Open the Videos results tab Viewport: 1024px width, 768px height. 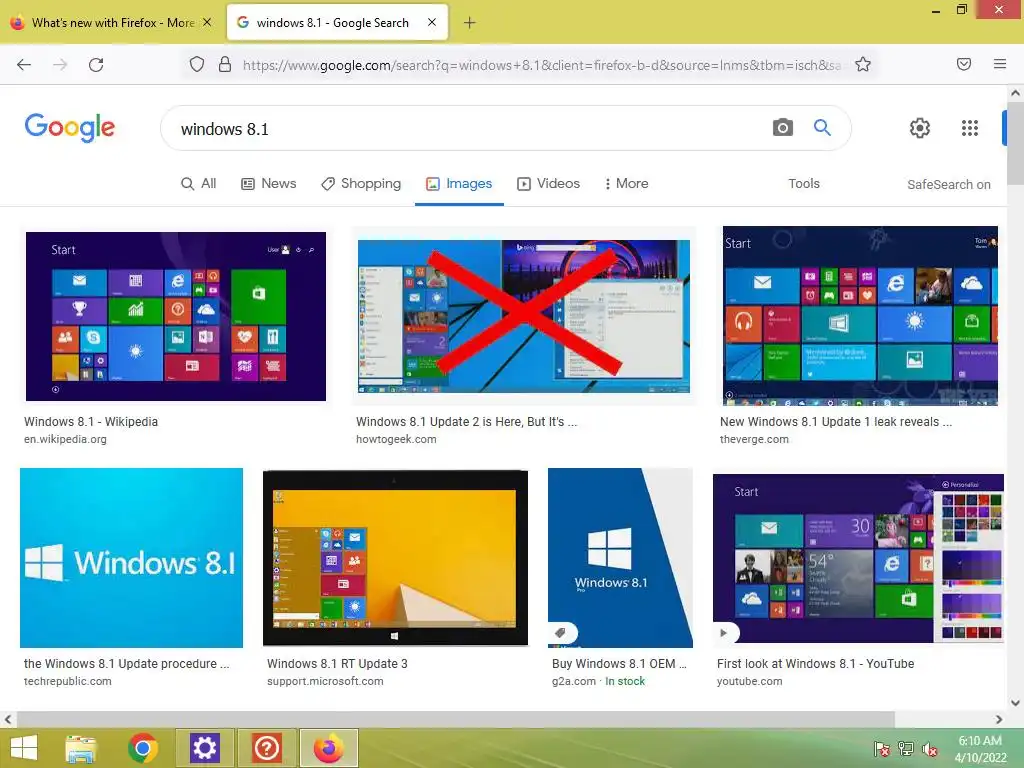pos(549,184)
